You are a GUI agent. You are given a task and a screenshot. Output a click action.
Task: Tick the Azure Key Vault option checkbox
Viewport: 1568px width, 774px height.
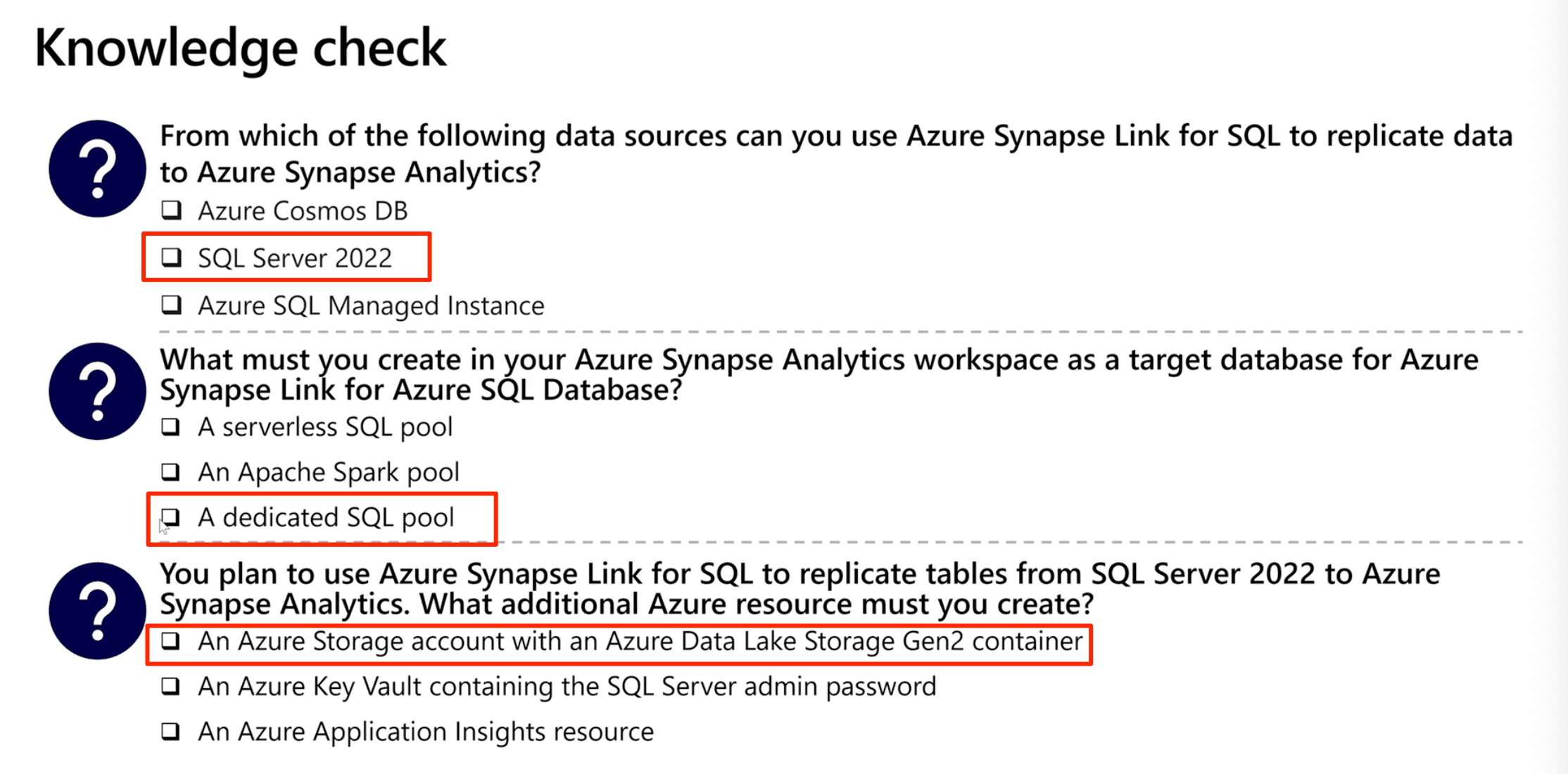point(171,686)
